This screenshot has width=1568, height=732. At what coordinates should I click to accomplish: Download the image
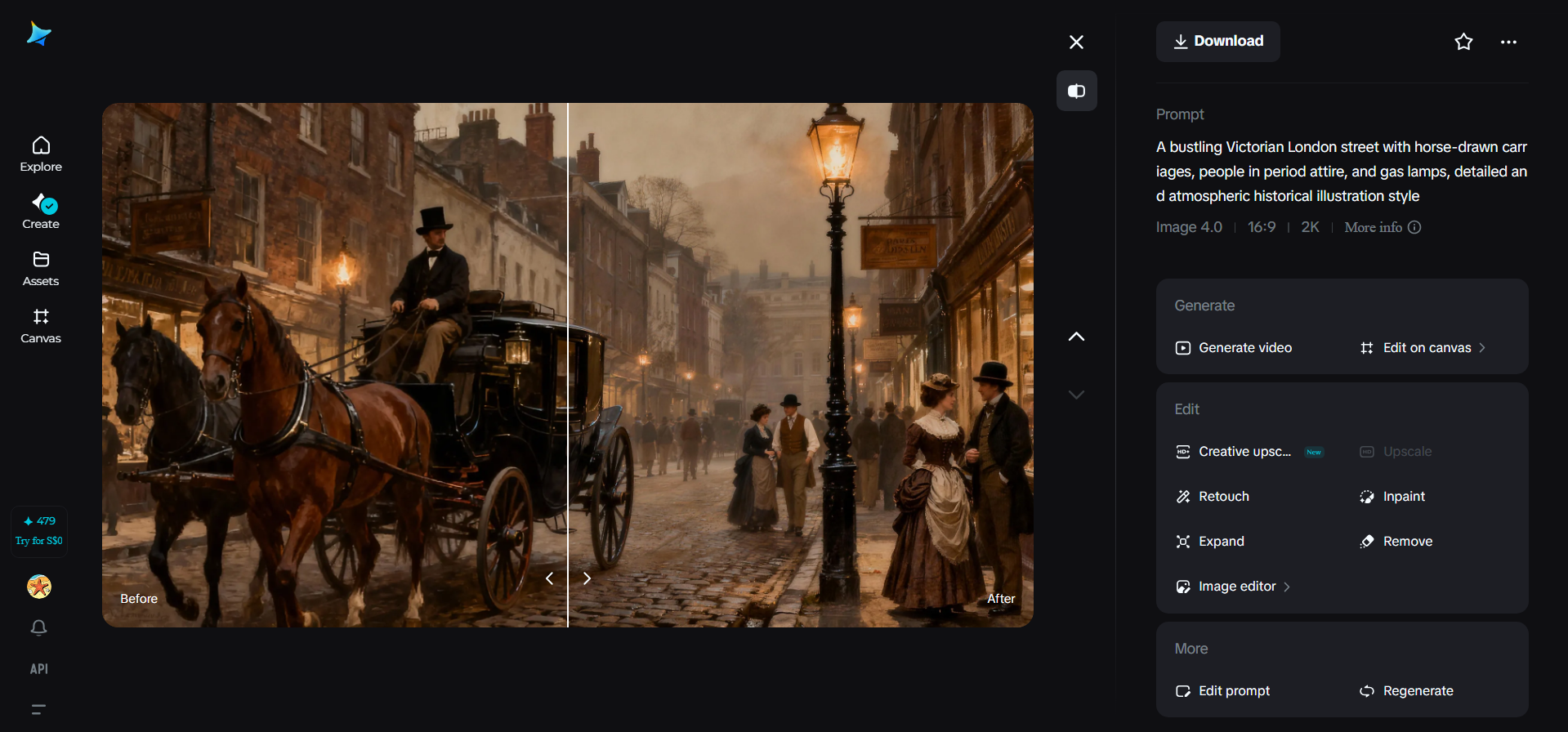pyautogui.click(x=1217, y=42)
